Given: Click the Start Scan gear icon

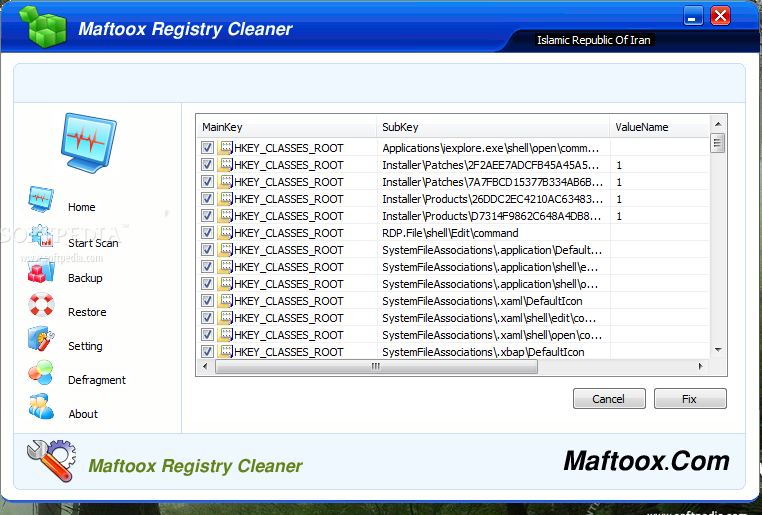Looking at the screenshot, I should pyautogui.click(x=42, y=236).
